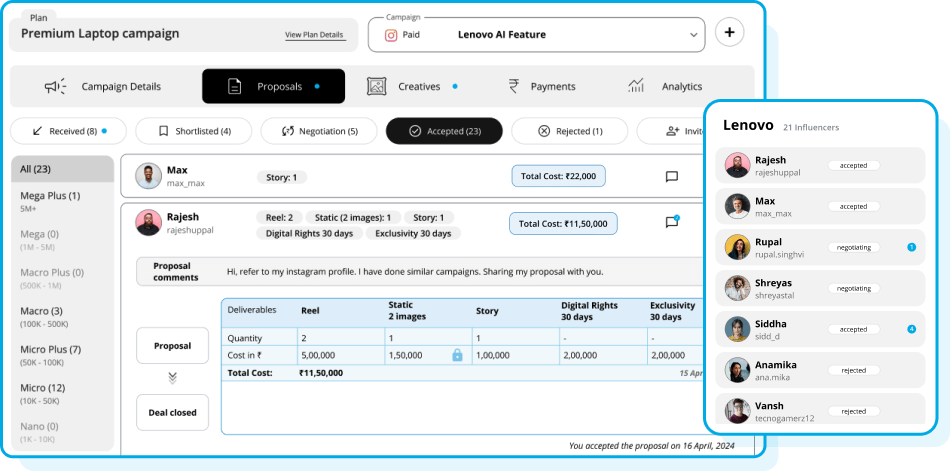This screenshot has width=950, height=471.
Task: Show Shortlisted (4) proposals
Action: [x=193, y=131]
